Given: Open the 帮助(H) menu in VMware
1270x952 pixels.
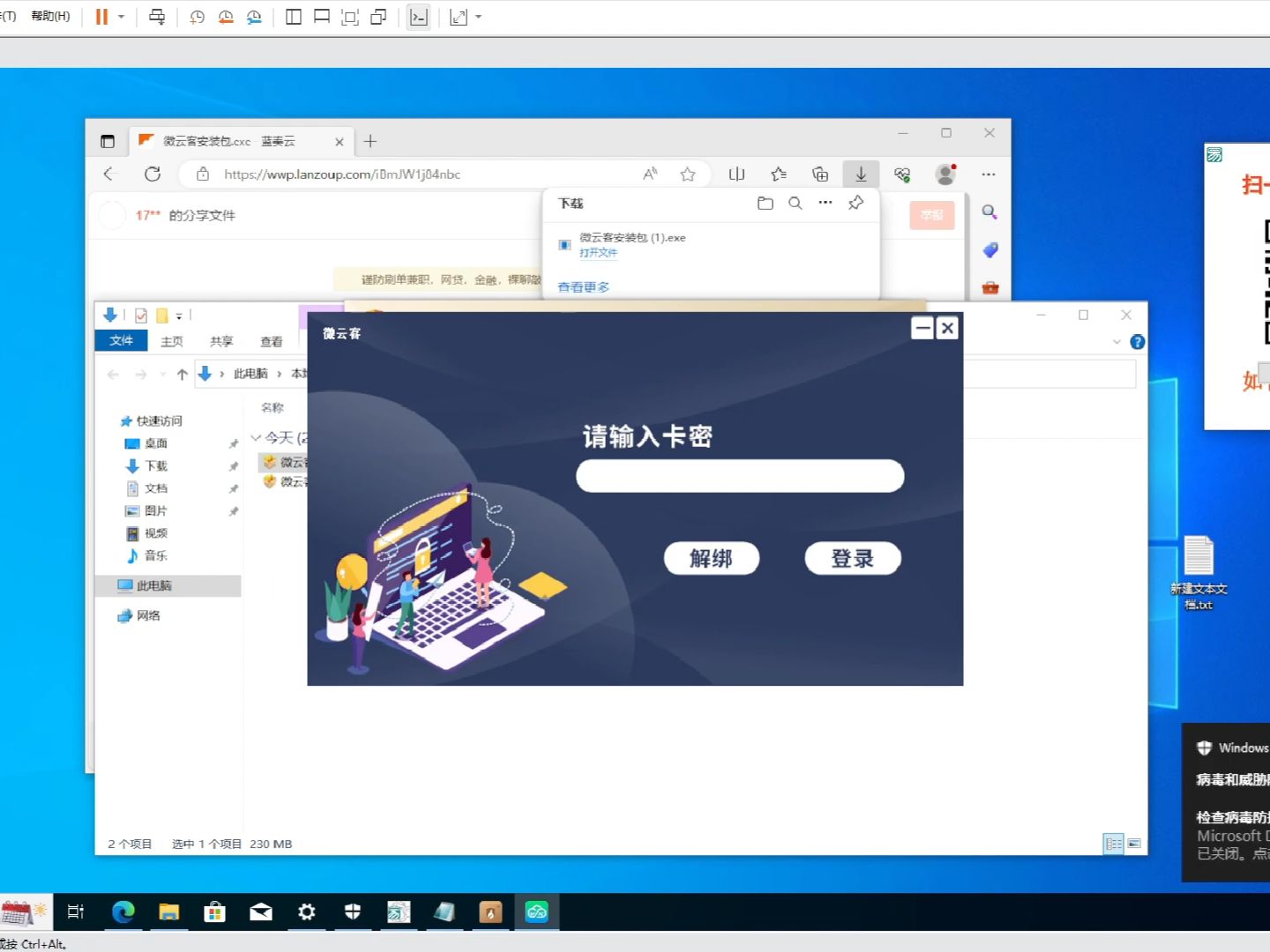Looking at the screenshot, I should (50, 16).
